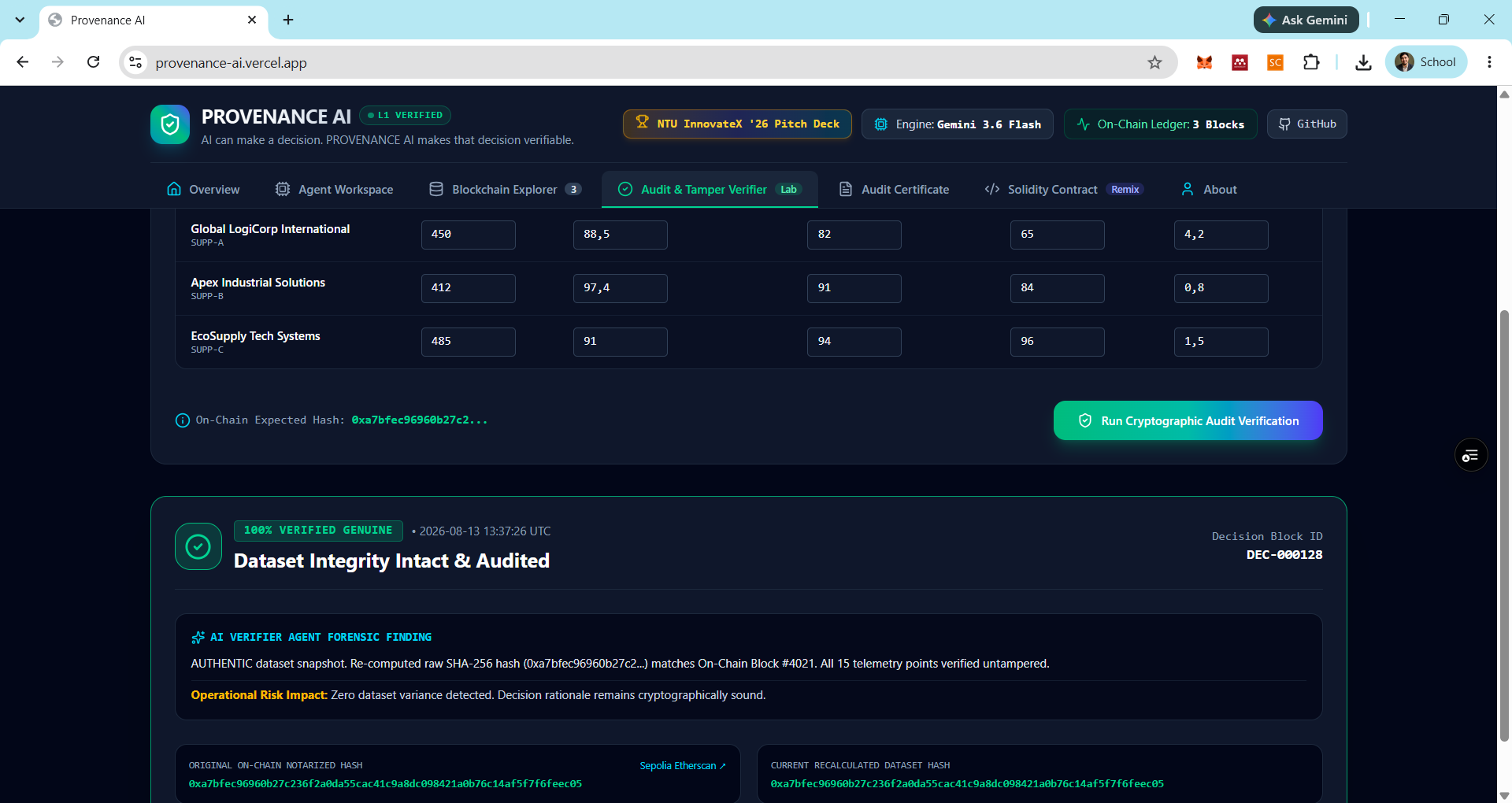Click the scrollbar up arrow
1512x803 pixels.
click(1504, 94)
